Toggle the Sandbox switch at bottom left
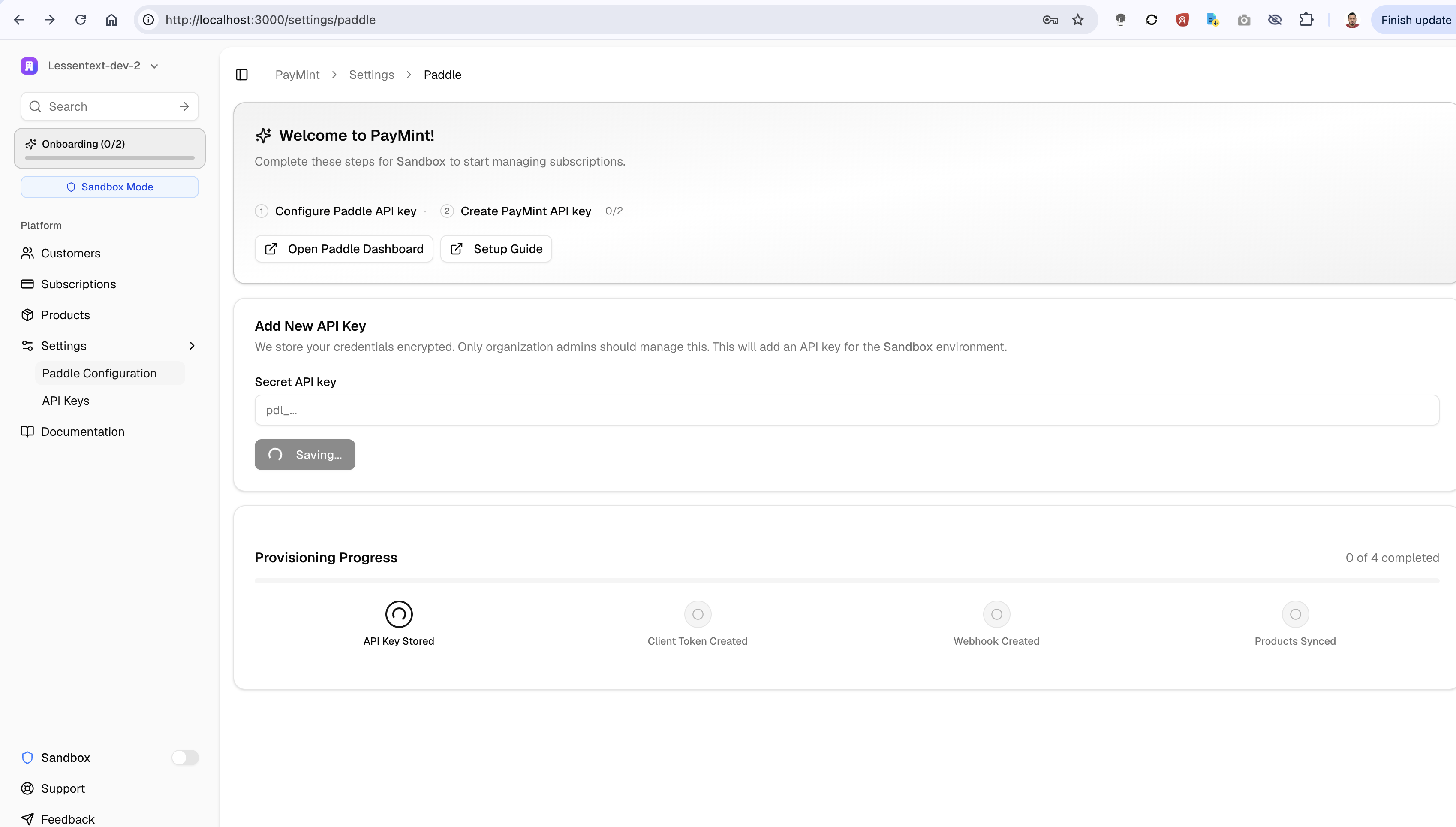Image resolution: width=1456 pixels, height=827 pixels. pyautogui.click(x=185, y=757)
